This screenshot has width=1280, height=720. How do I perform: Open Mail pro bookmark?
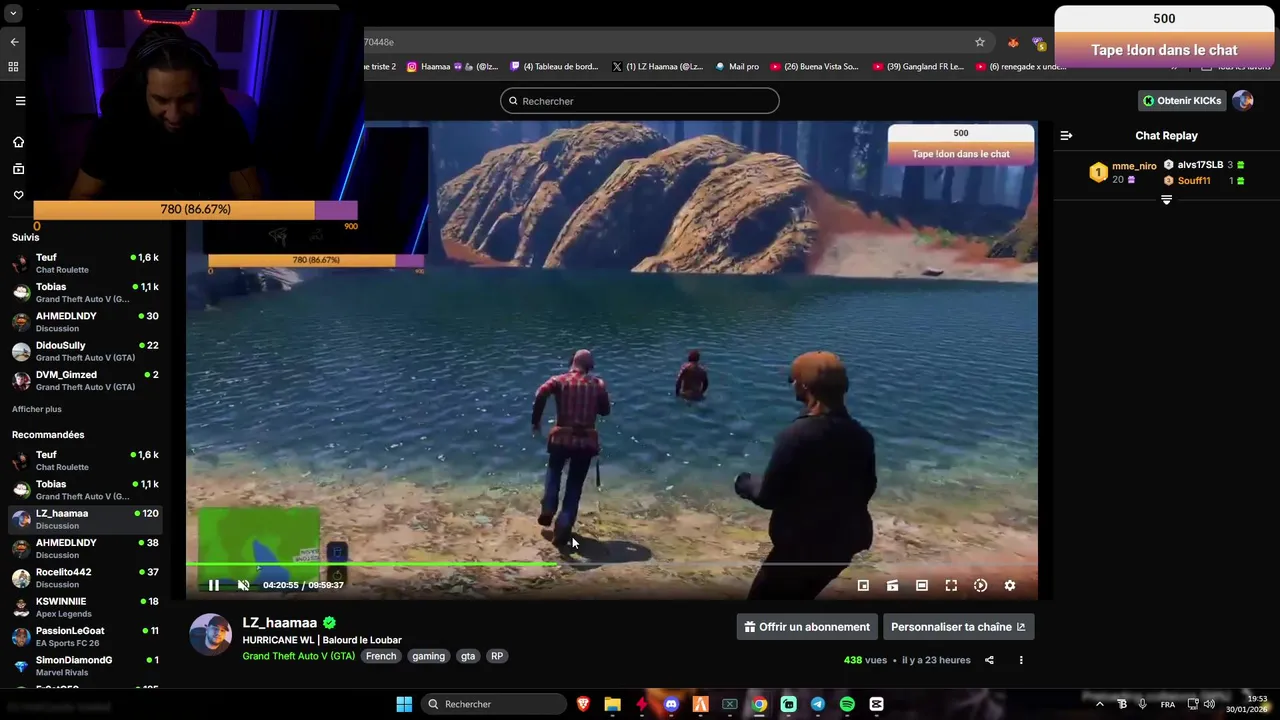tap(736, 67)
